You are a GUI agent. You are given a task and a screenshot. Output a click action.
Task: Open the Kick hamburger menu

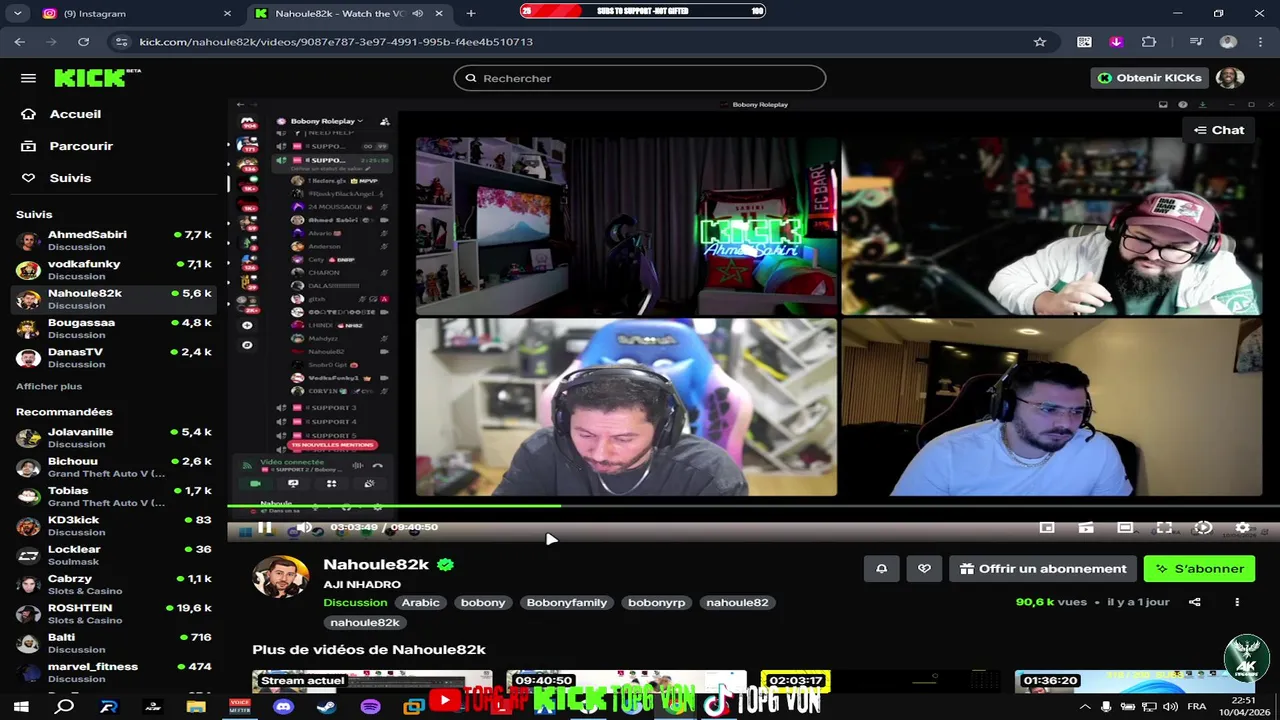tap(28, 78)
